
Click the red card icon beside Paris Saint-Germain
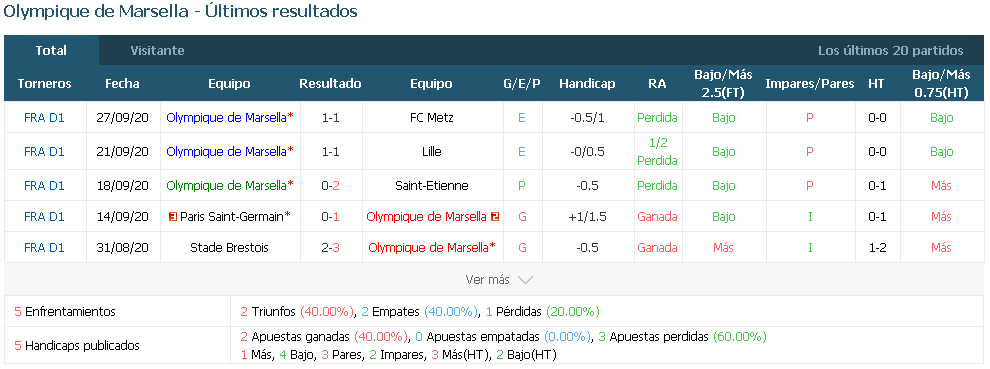[x=172, y=217]
